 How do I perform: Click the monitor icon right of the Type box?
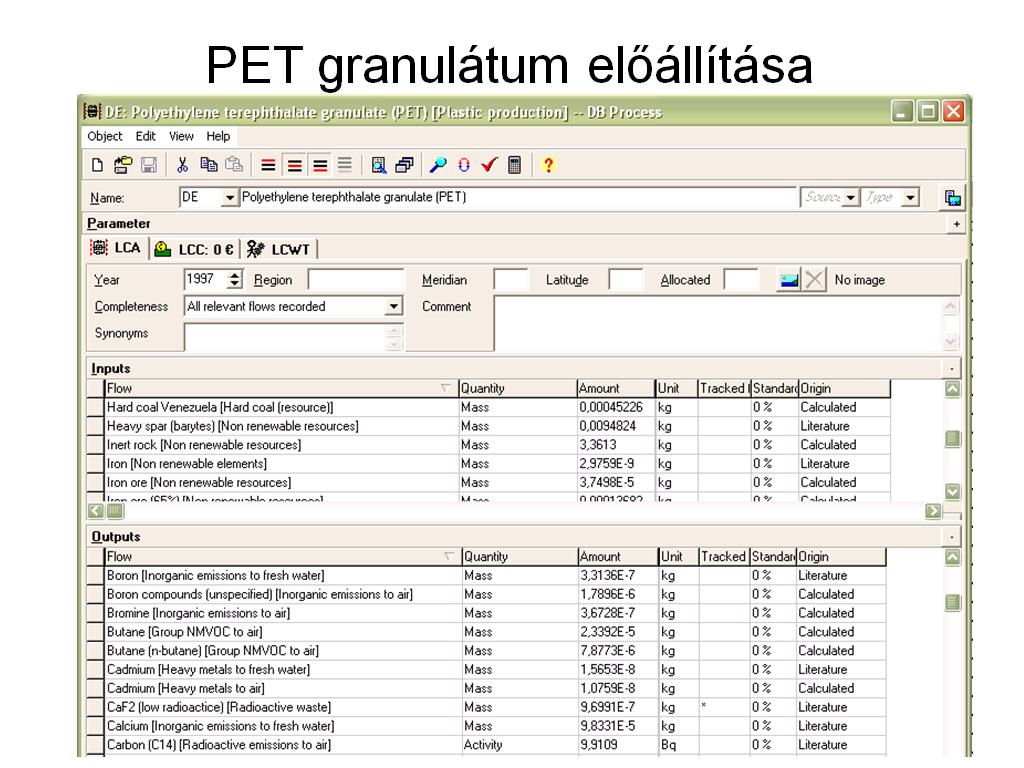coord(953,198)
